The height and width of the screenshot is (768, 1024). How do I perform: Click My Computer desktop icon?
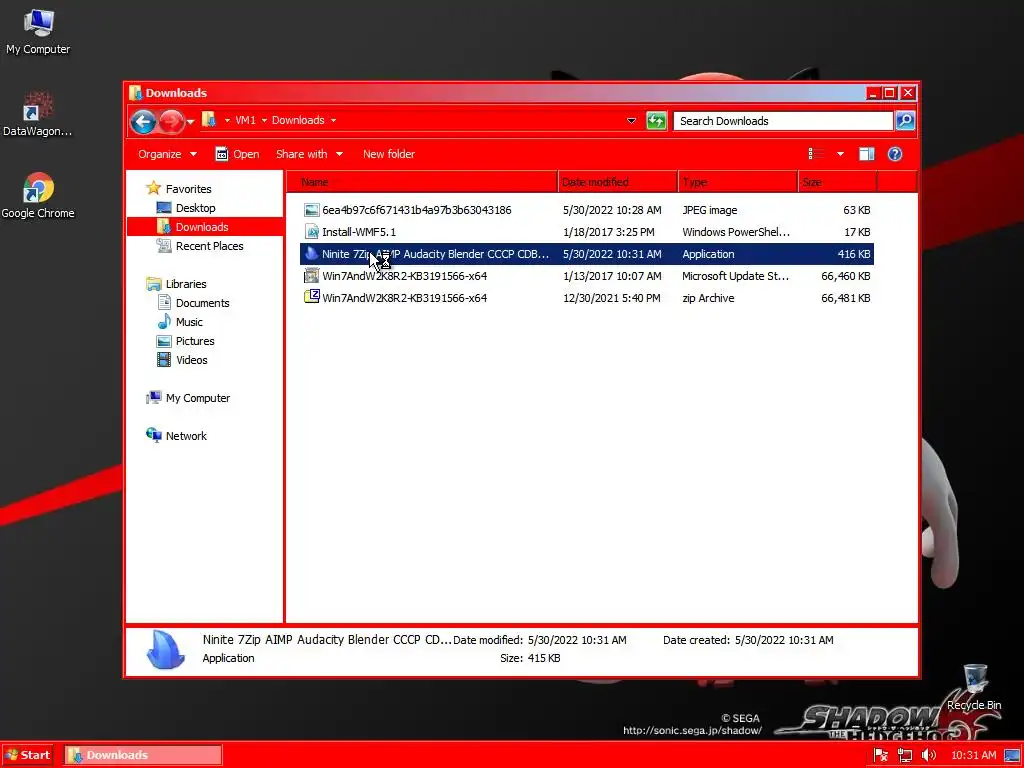(38, 33)
